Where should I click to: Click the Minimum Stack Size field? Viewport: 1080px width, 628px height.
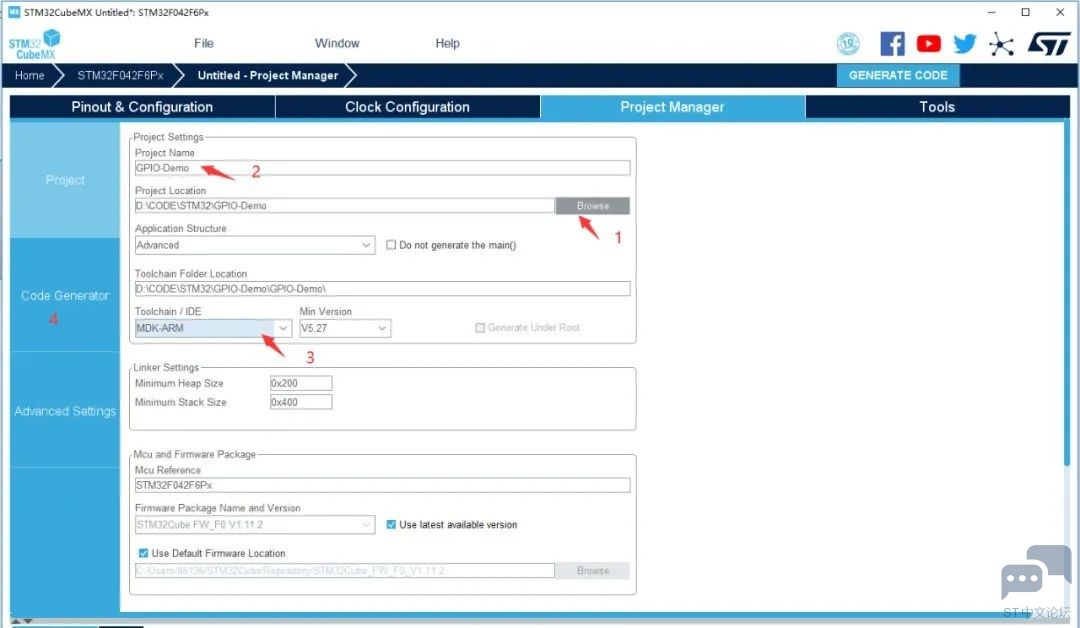301,402
